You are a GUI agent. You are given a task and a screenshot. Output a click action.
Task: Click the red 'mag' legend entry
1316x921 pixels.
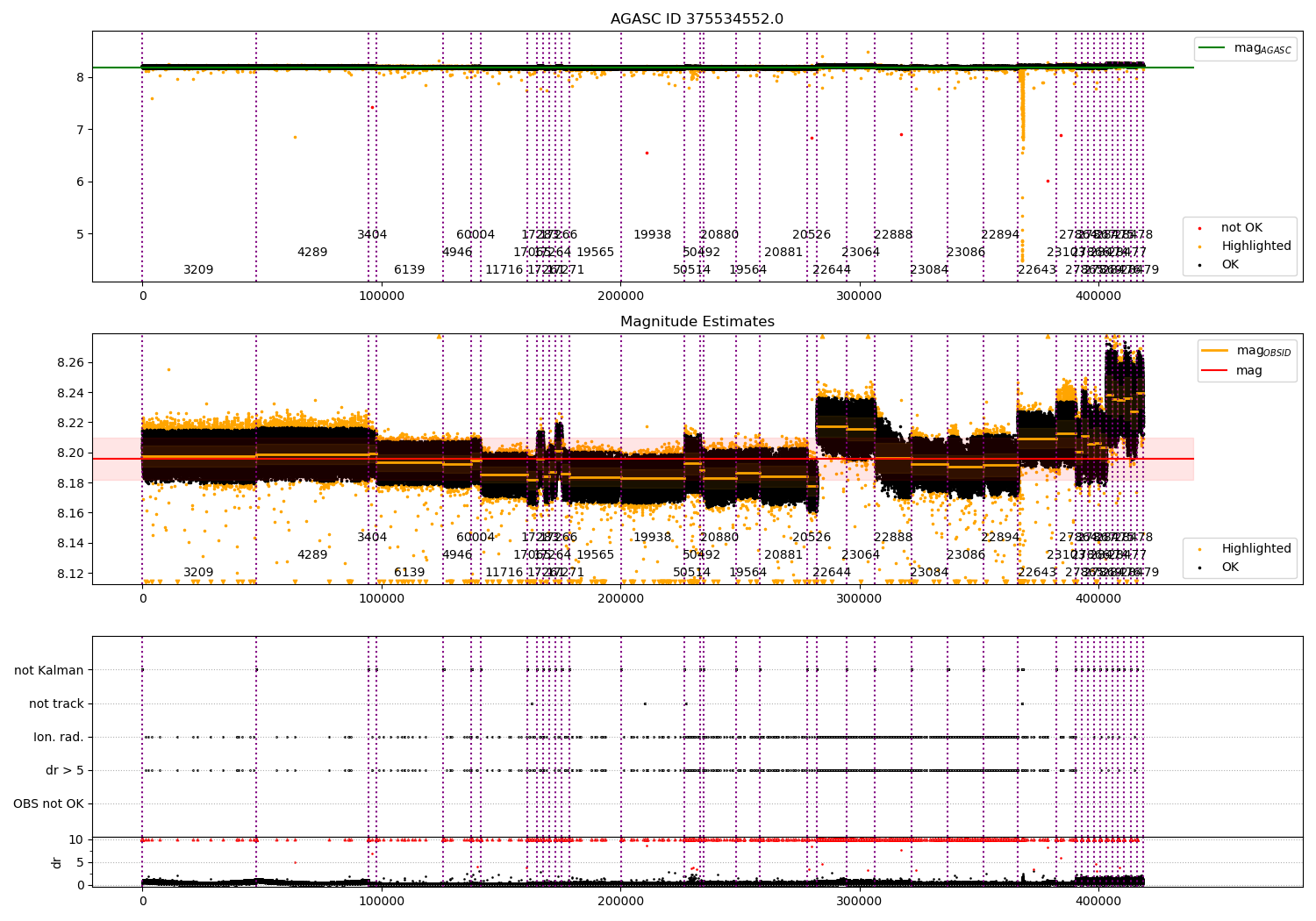pos(1232,370)
